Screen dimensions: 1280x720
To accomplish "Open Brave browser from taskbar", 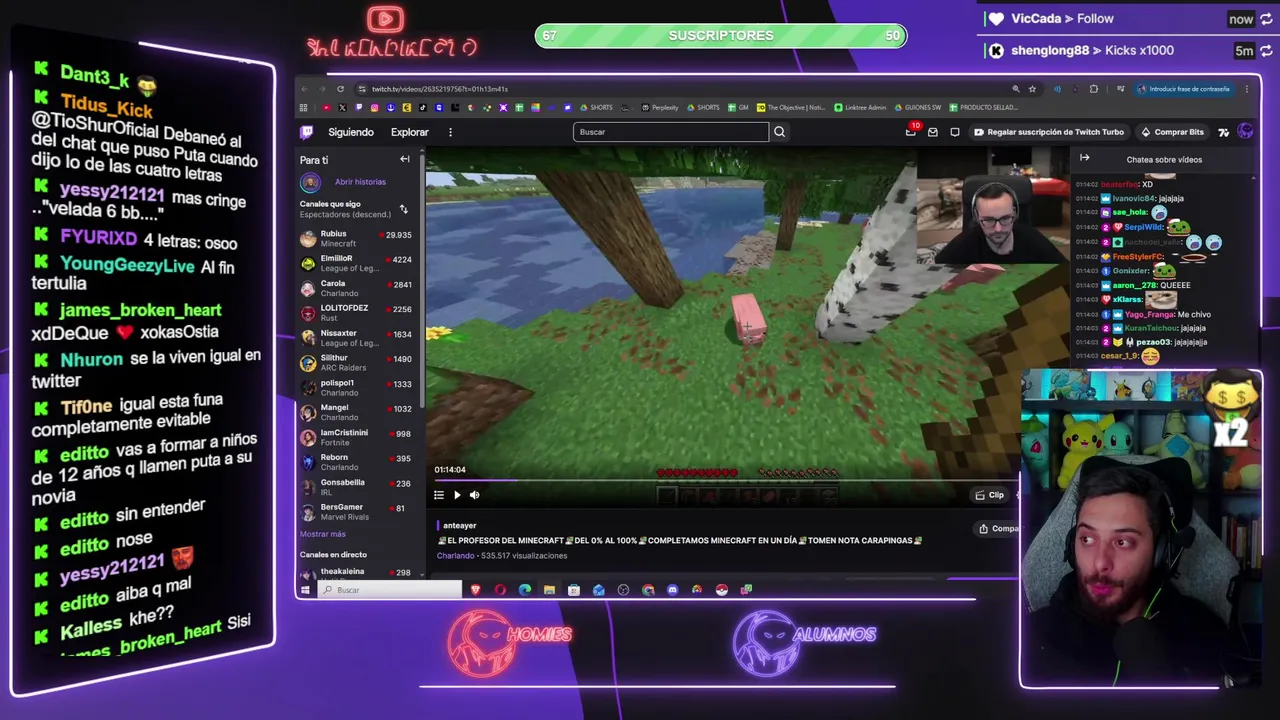I will coord(476,590).
